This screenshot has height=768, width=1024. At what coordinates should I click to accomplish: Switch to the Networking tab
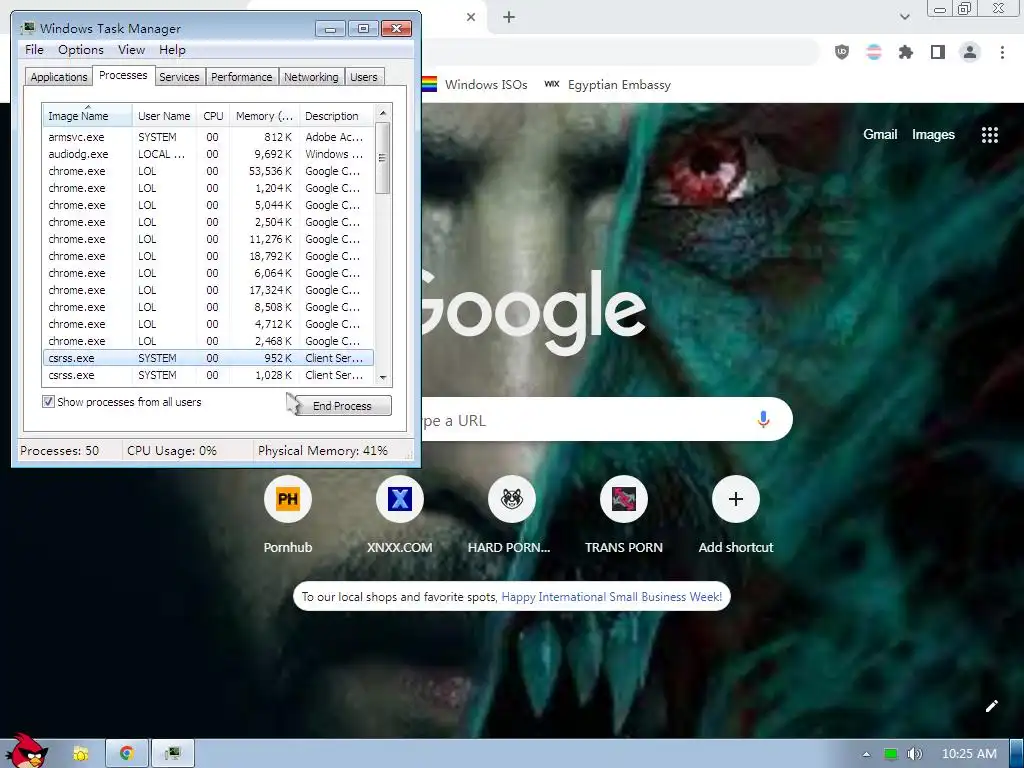(311, 76)
